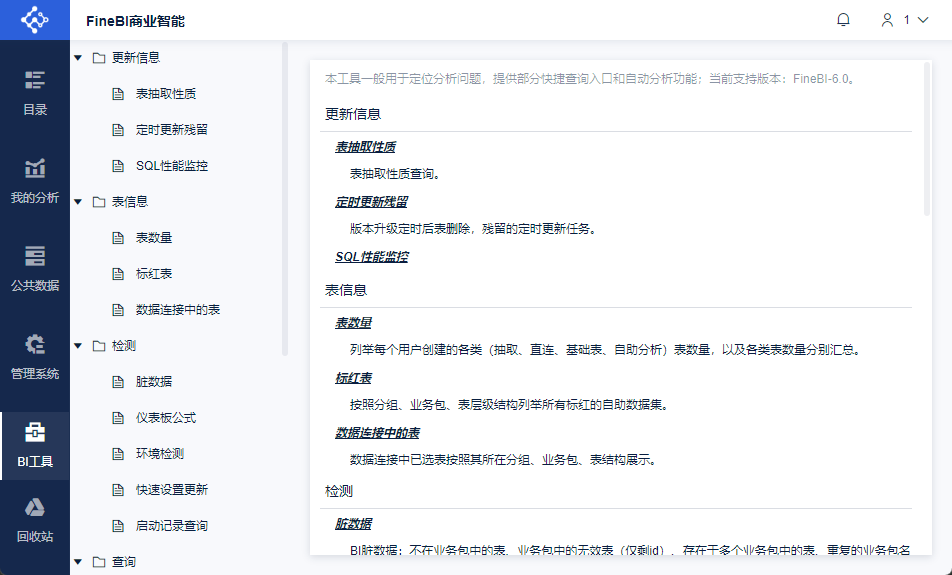Click document icon beside 快速设置更新

click(118, 489)
